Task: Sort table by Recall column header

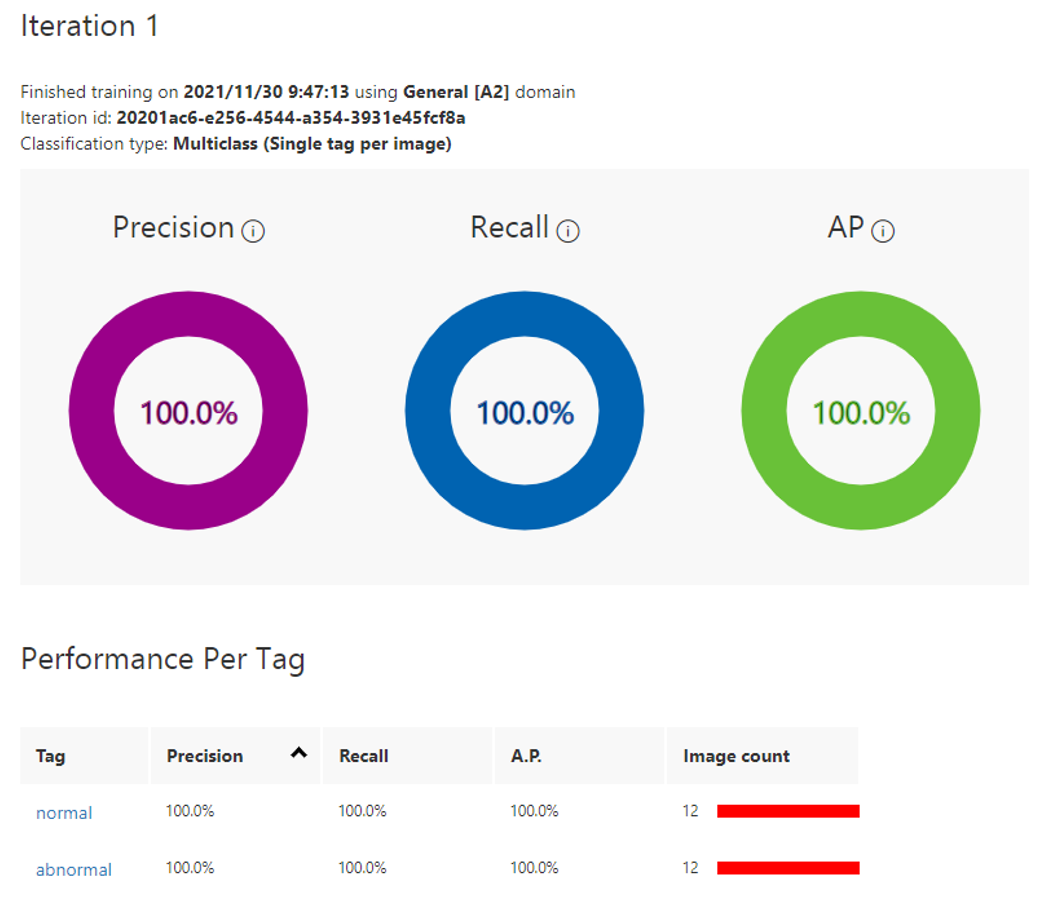Action: (x=364, y=756)
